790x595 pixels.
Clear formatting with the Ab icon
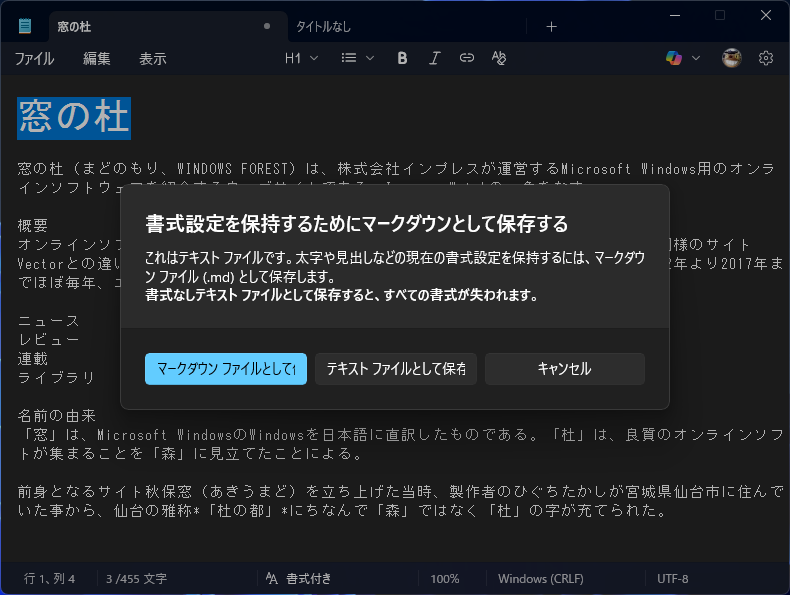[x=499, y=58]
